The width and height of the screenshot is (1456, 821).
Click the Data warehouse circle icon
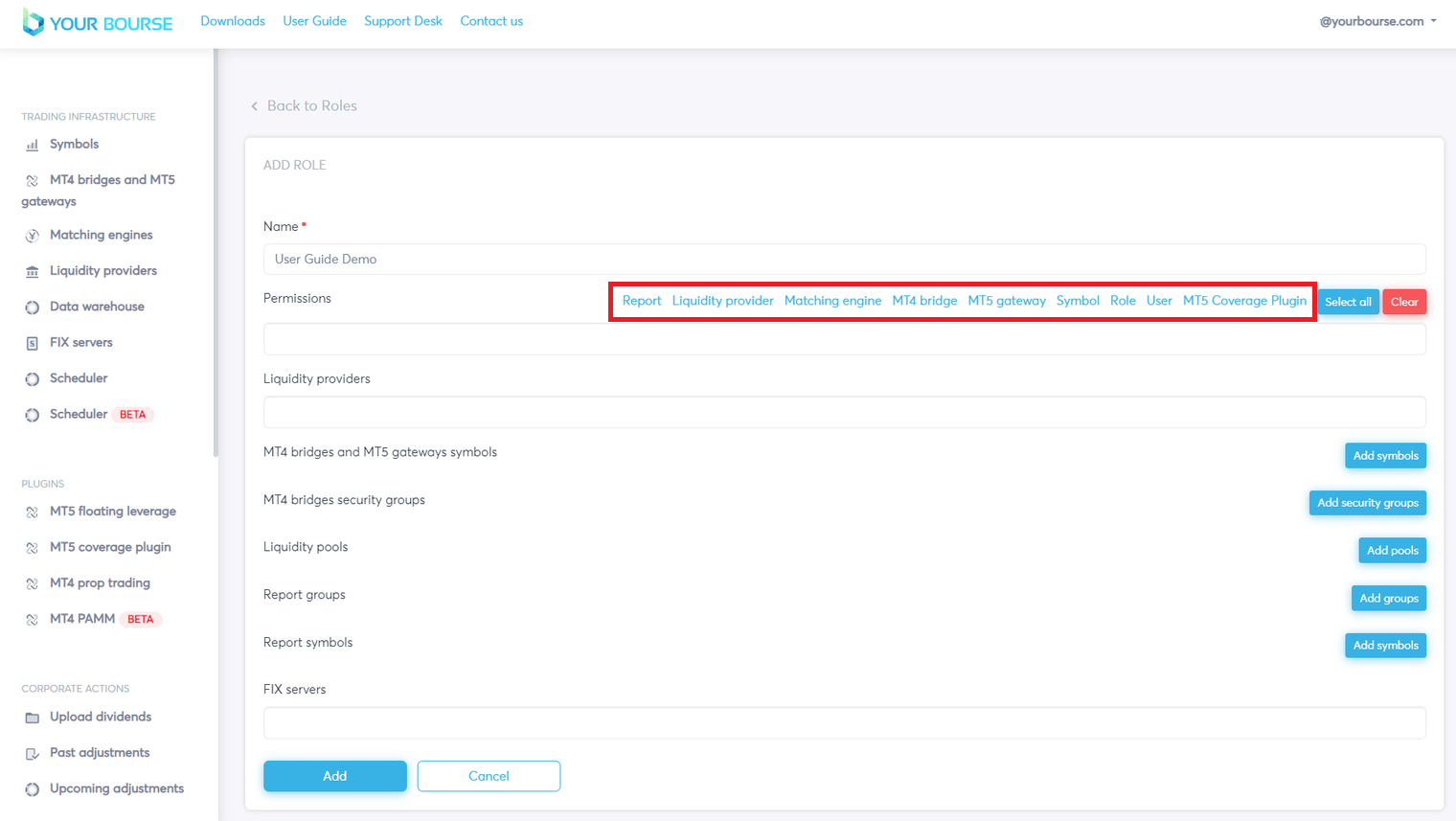32,308
